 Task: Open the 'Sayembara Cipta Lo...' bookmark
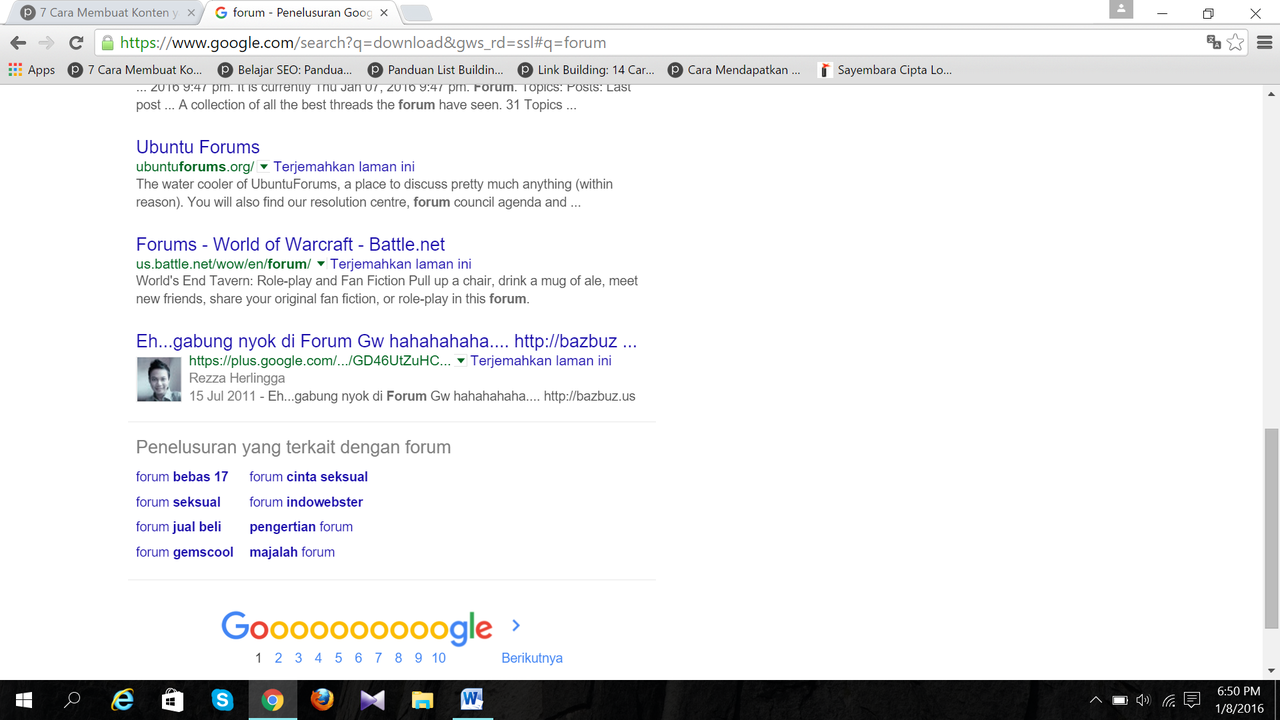(x=885, y=70)
